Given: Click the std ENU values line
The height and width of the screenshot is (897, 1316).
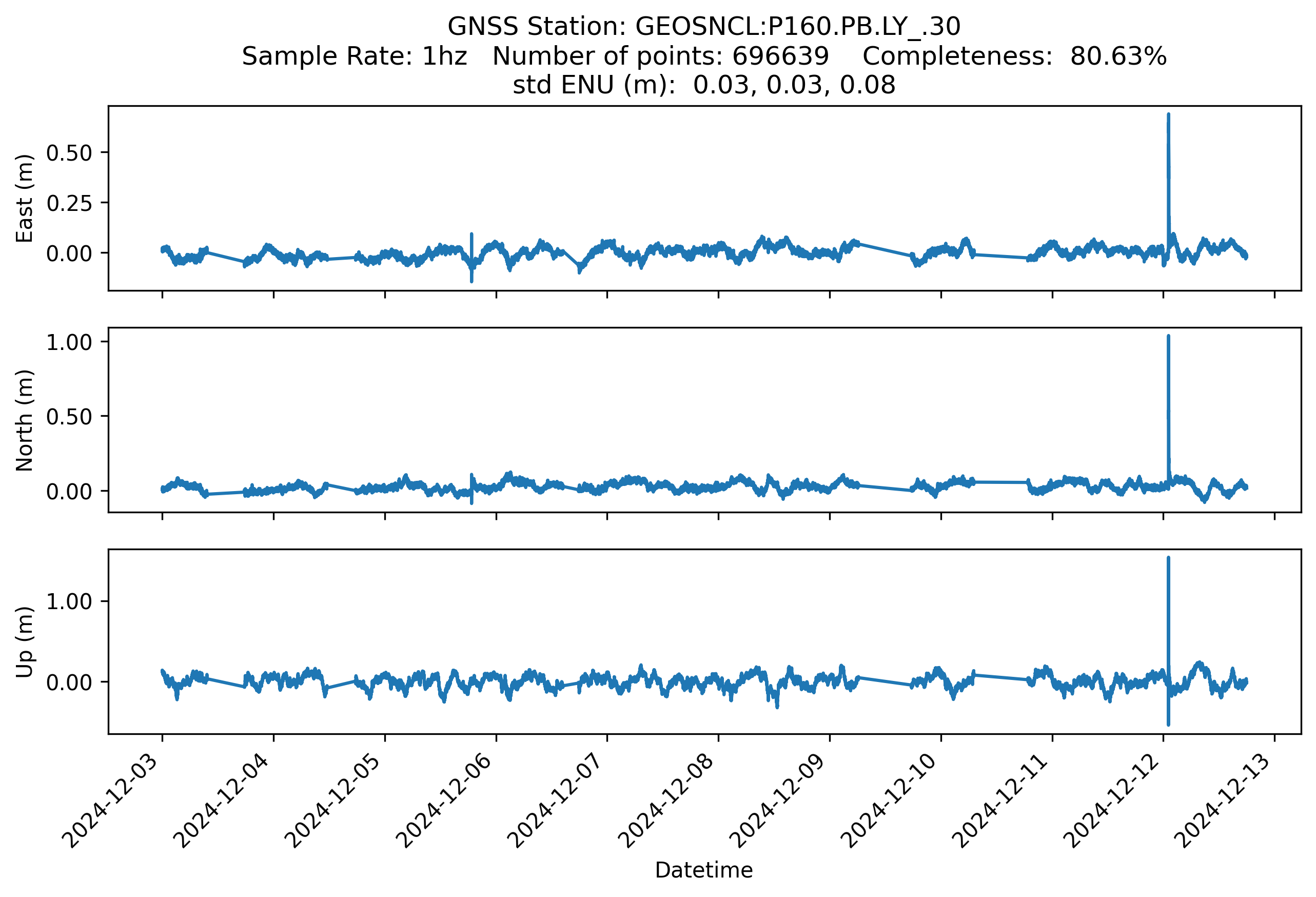Looking at the screenshot, I should (703, 85).
